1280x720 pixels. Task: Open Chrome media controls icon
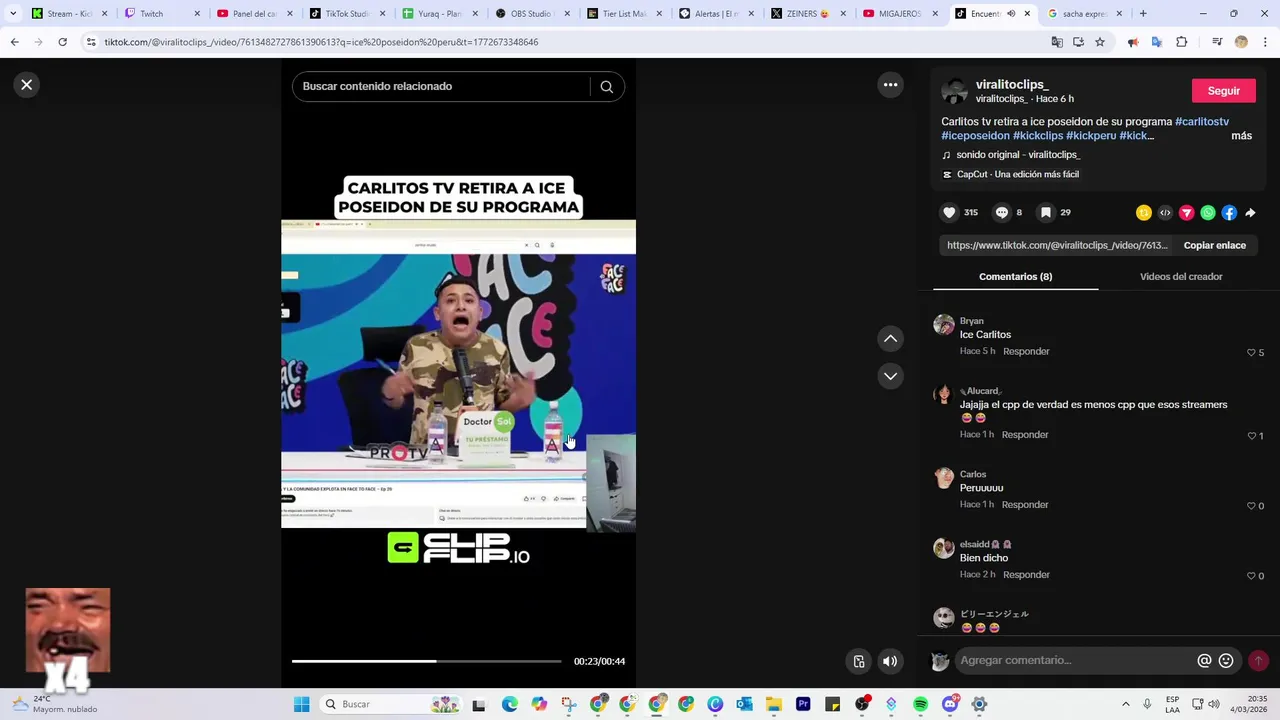pos(1216,42)
